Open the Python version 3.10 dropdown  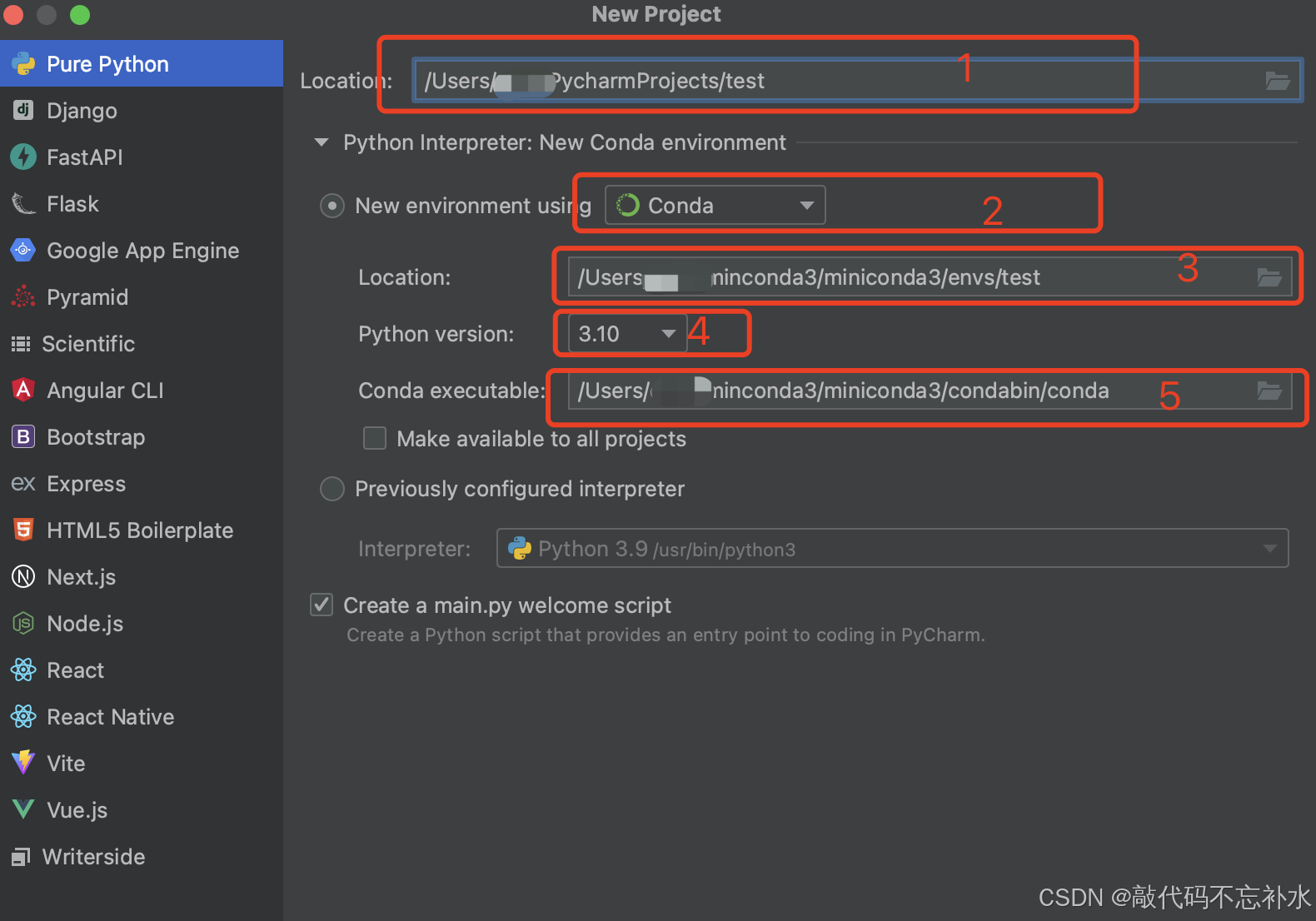pos(628,334)
